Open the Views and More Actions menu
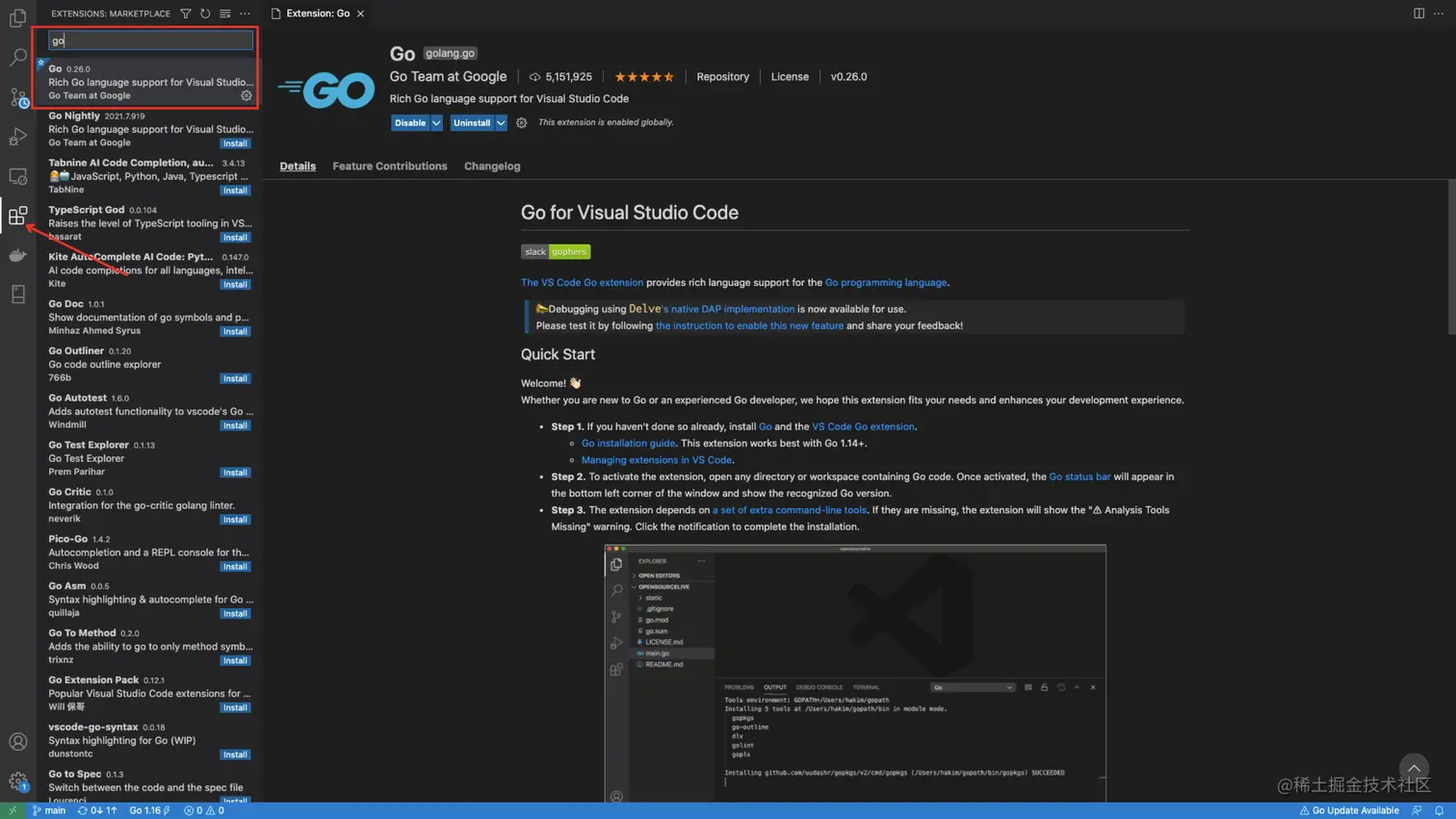 coord(245,13)
